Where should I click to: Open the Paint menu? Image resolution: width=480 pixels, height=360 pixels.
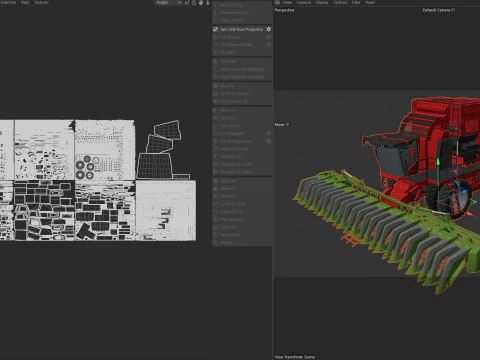click(x=25, y=2)
